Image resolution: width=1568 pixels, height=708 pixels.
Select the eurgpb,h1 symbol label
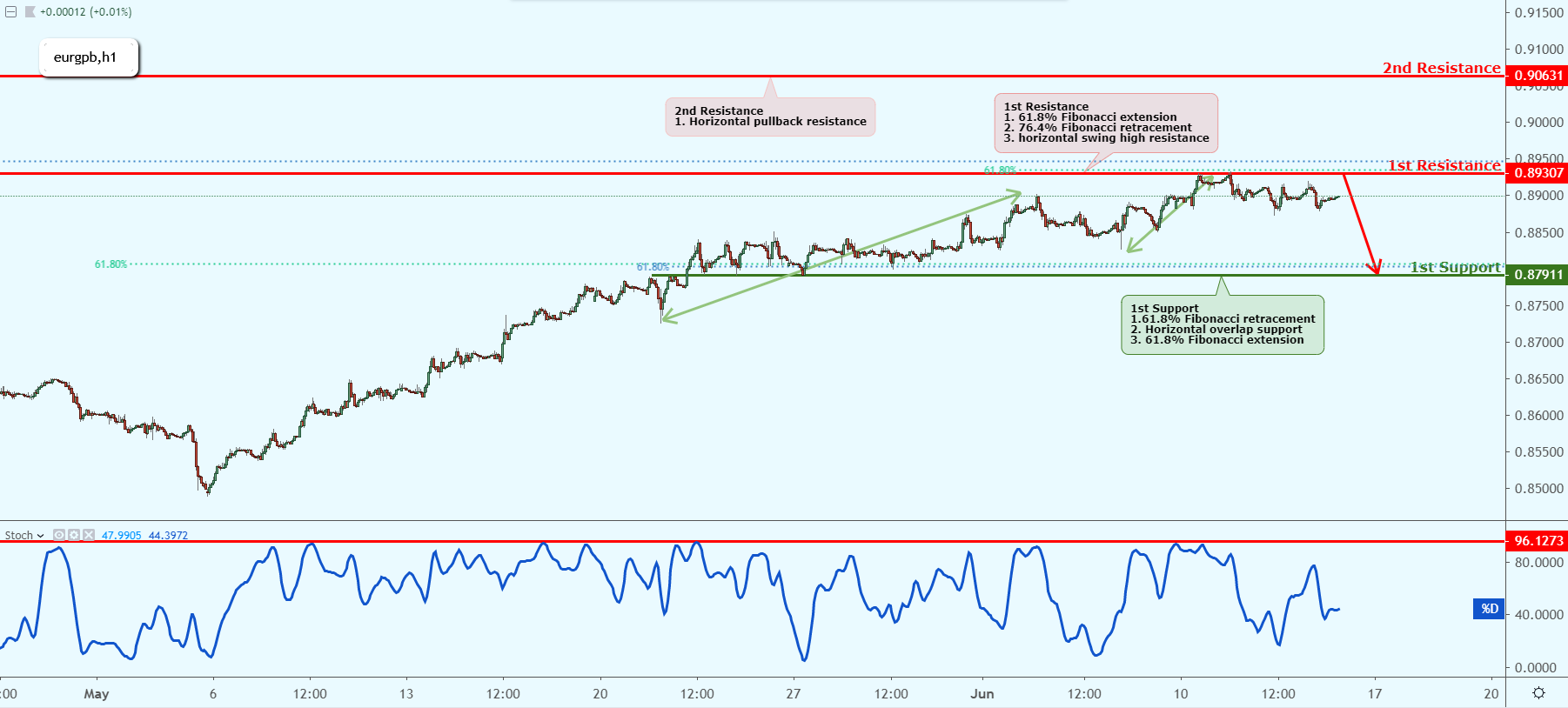point(89,57)
